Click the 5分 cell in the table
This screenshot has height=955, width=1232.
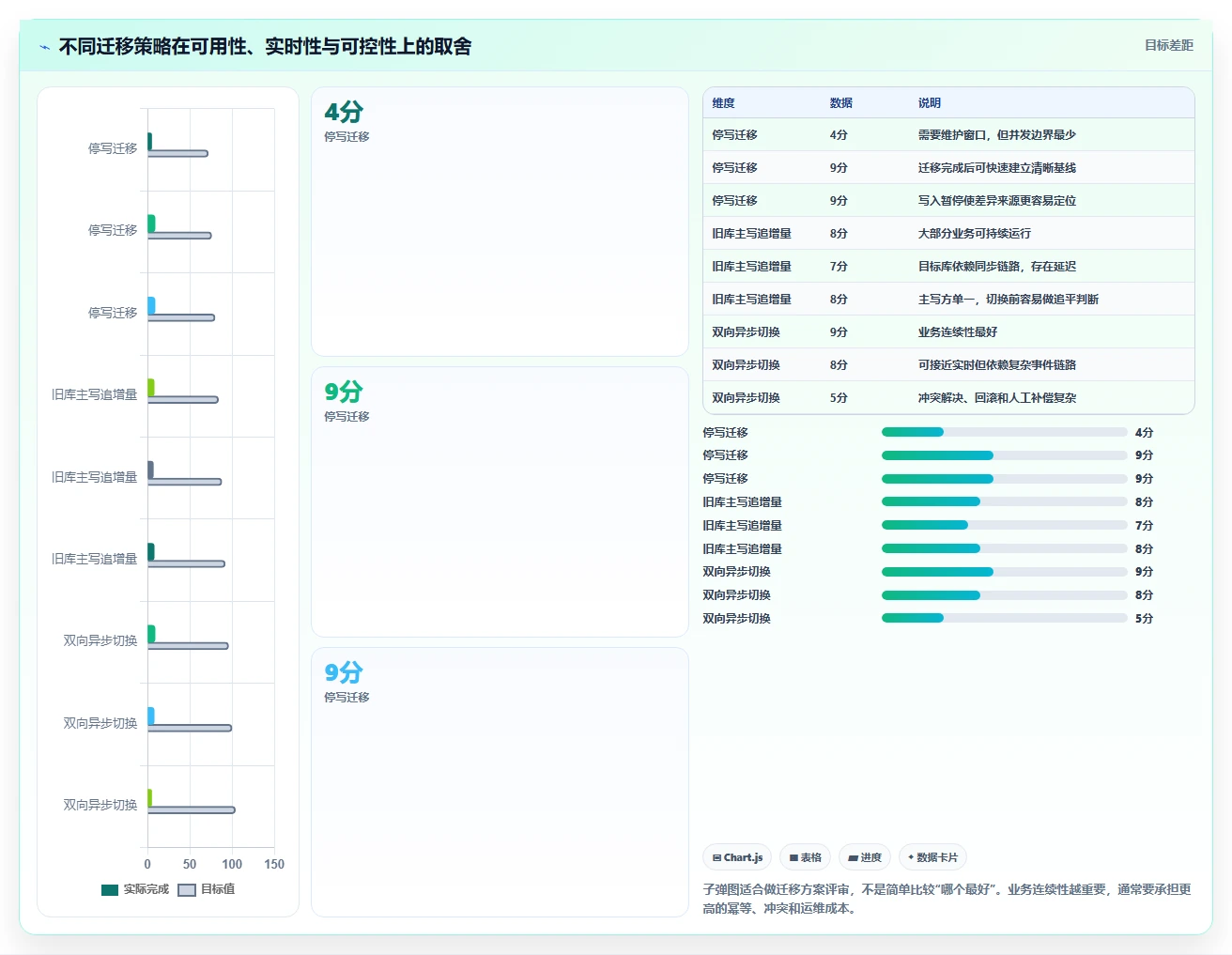839,398
